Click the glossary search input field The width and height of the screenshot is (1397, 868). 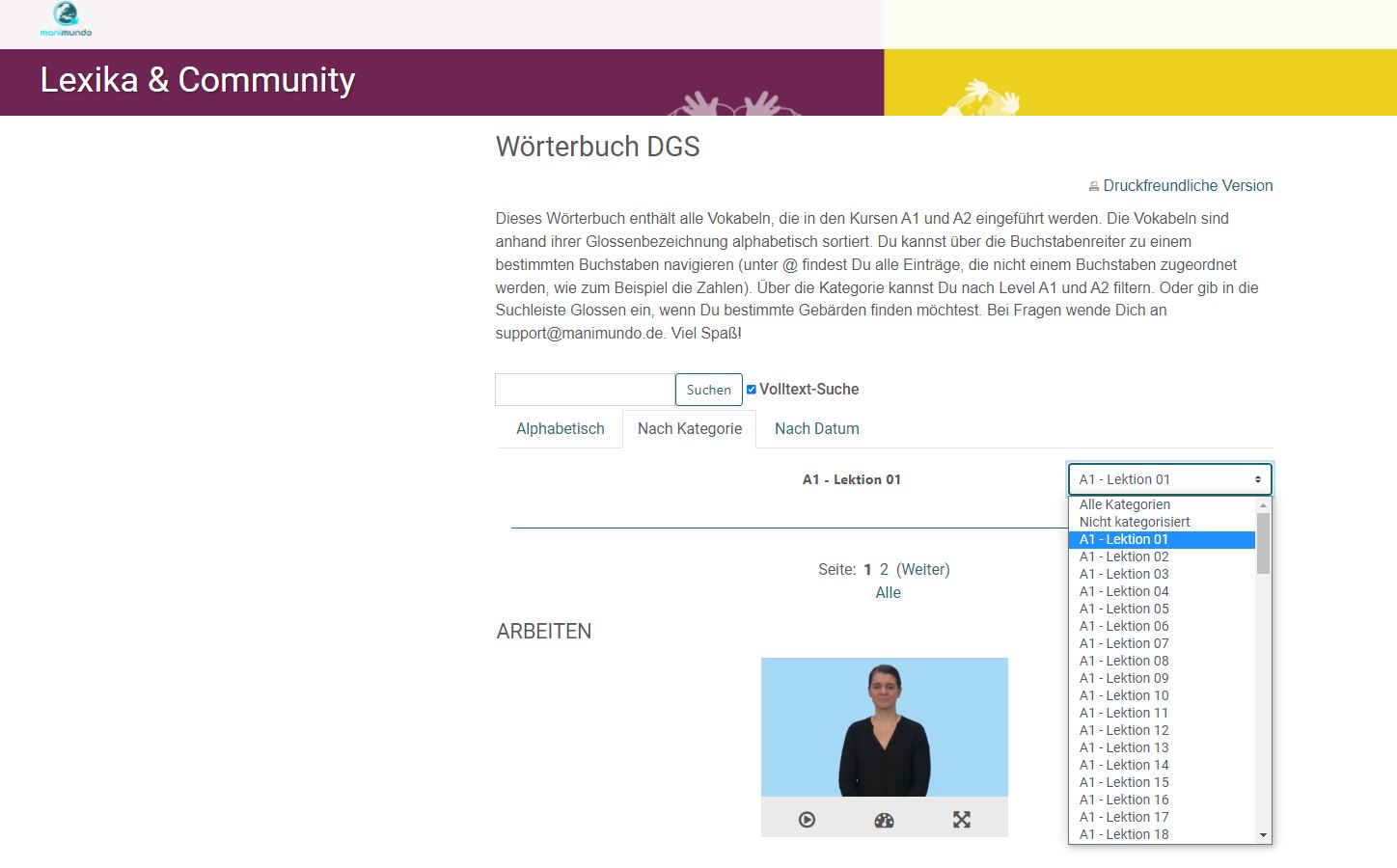tap(585, 390)
